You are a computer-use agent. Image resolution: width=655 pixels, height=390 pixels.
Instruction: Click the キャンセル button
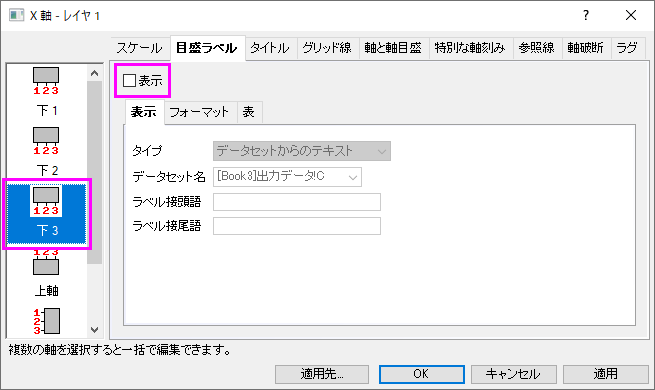pyautogui.click(x=514, y=374)
